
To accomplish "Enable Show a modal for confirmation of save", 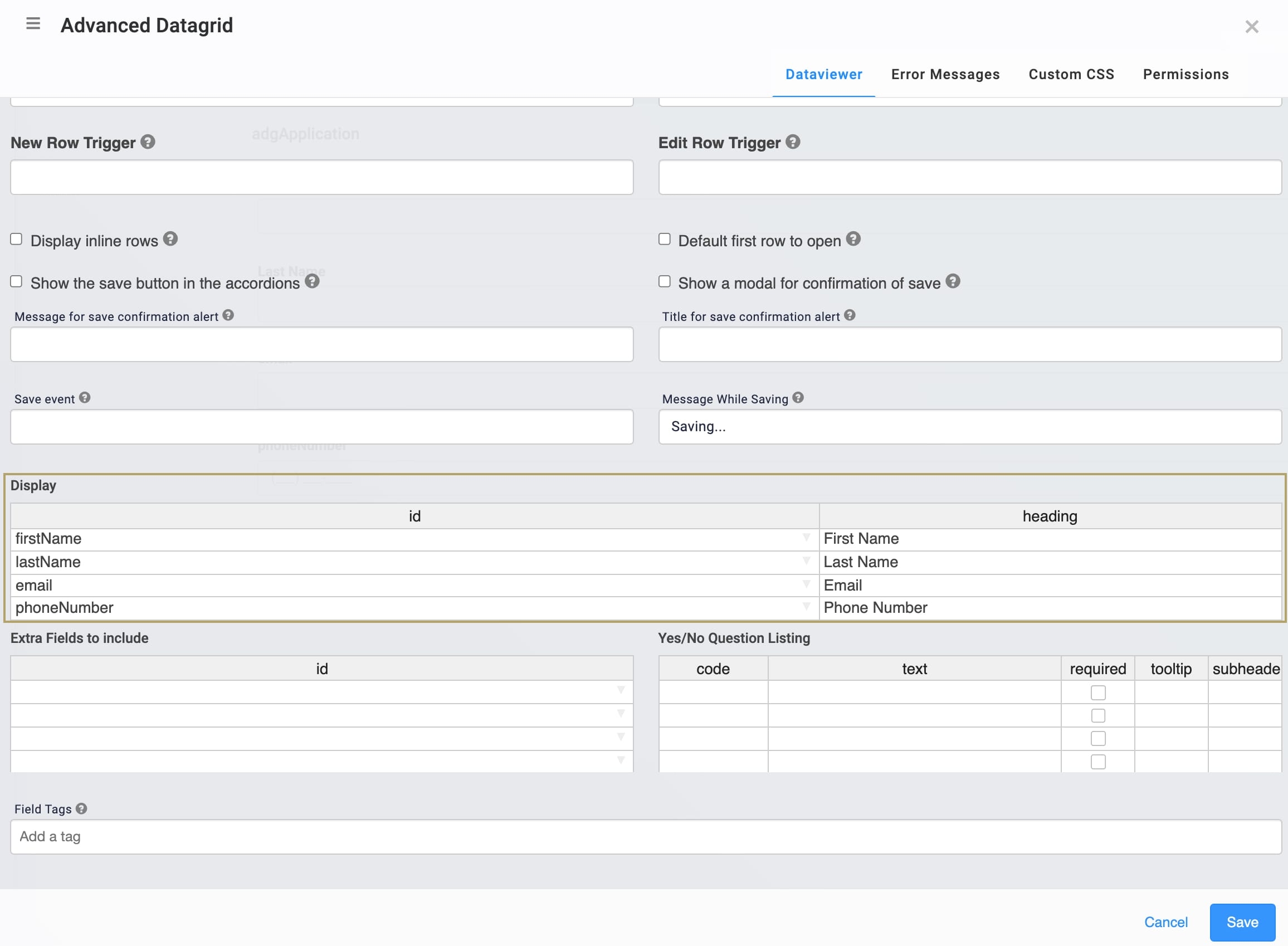I will pos(664,281).
